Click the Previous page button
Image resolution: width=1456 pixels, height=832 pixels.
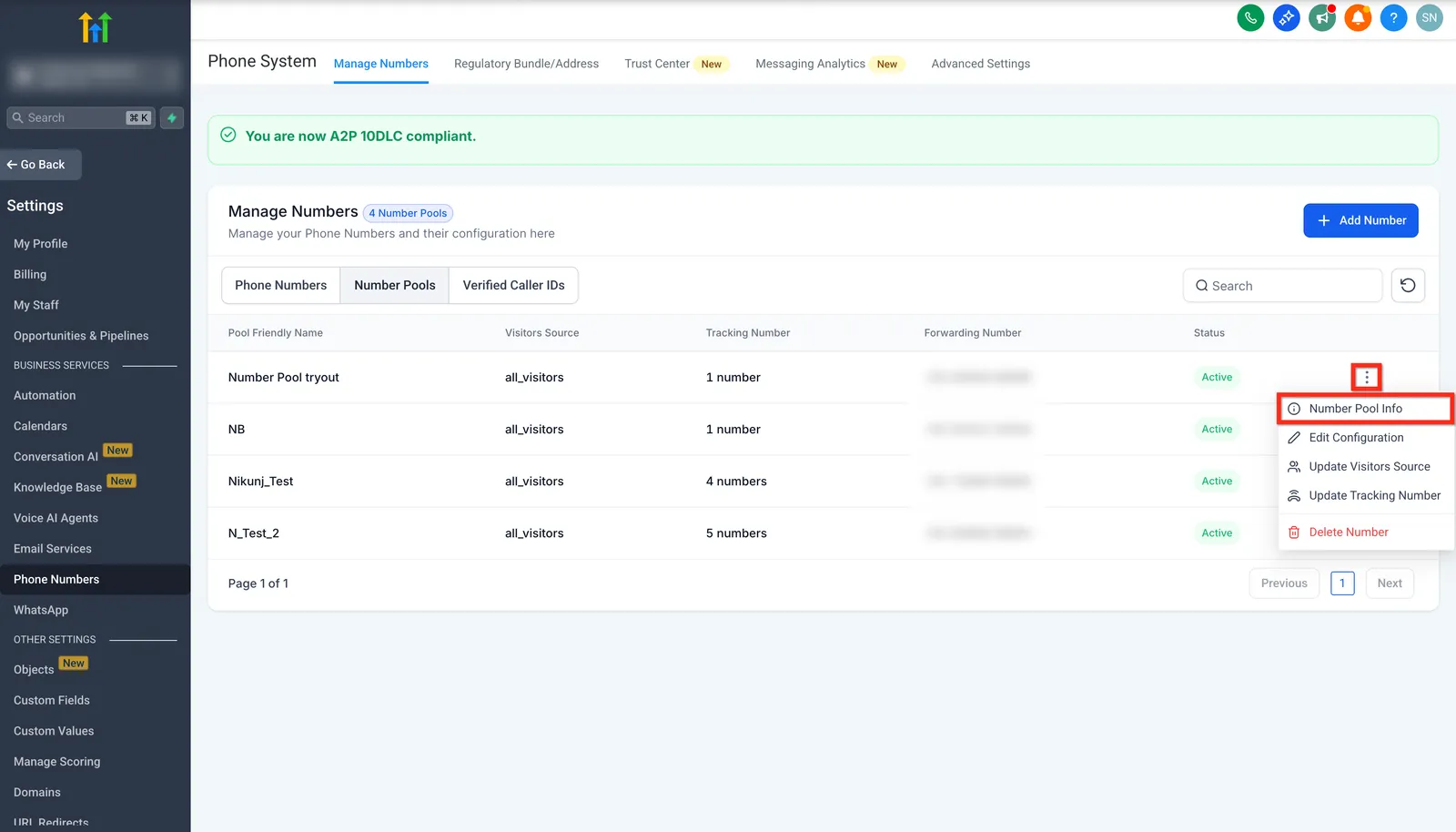point(1284,583)
